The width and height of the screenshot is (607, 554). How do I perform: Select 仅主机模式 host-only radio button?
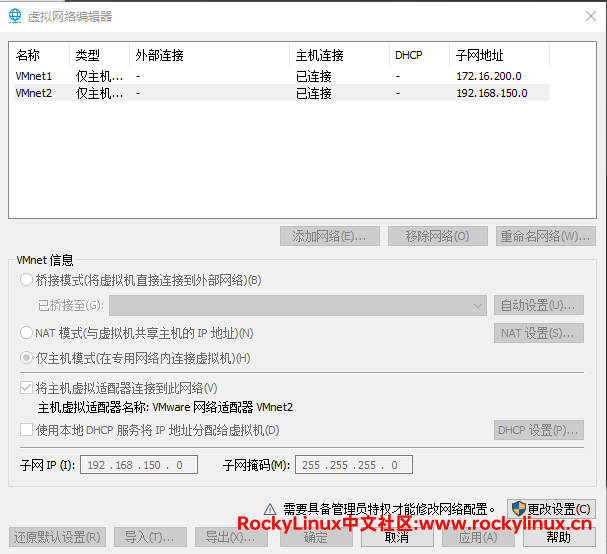click(x=27, y=358)
